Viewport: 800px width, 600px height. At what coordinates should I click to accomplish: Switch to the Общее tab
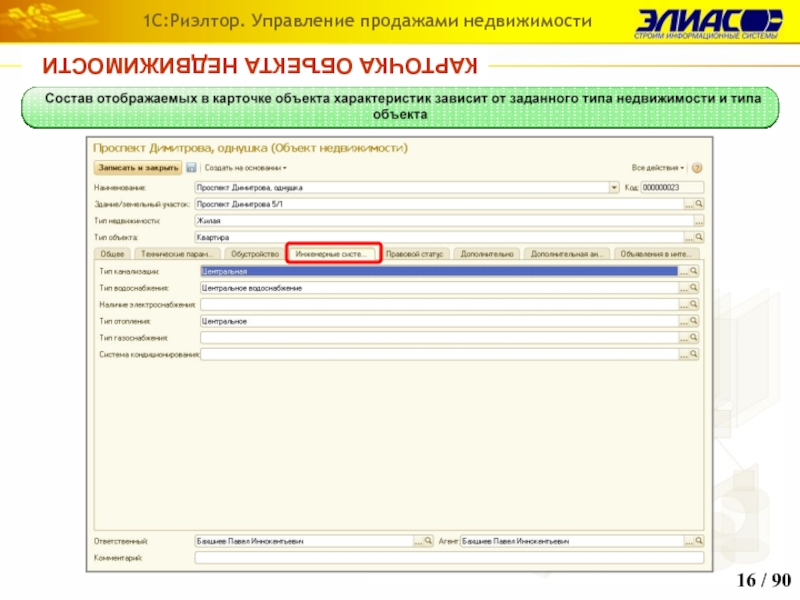(x=112, y=254)
